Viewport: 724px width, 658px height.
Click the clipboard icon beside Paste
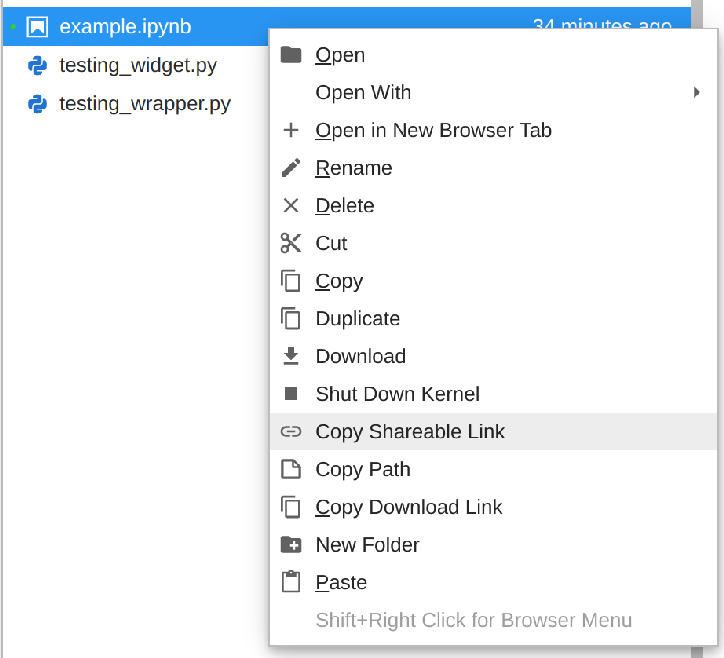point(291,582)
